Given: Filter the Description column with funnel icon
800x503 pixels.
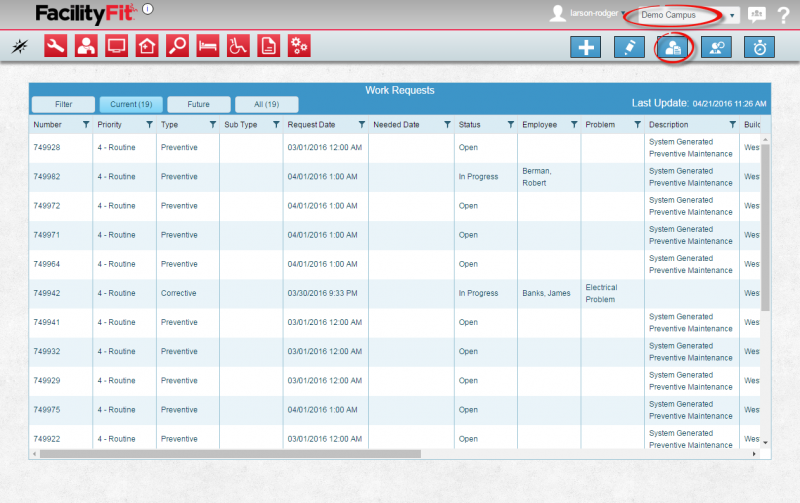Looking at the screenshot, I should coord(733,124).
